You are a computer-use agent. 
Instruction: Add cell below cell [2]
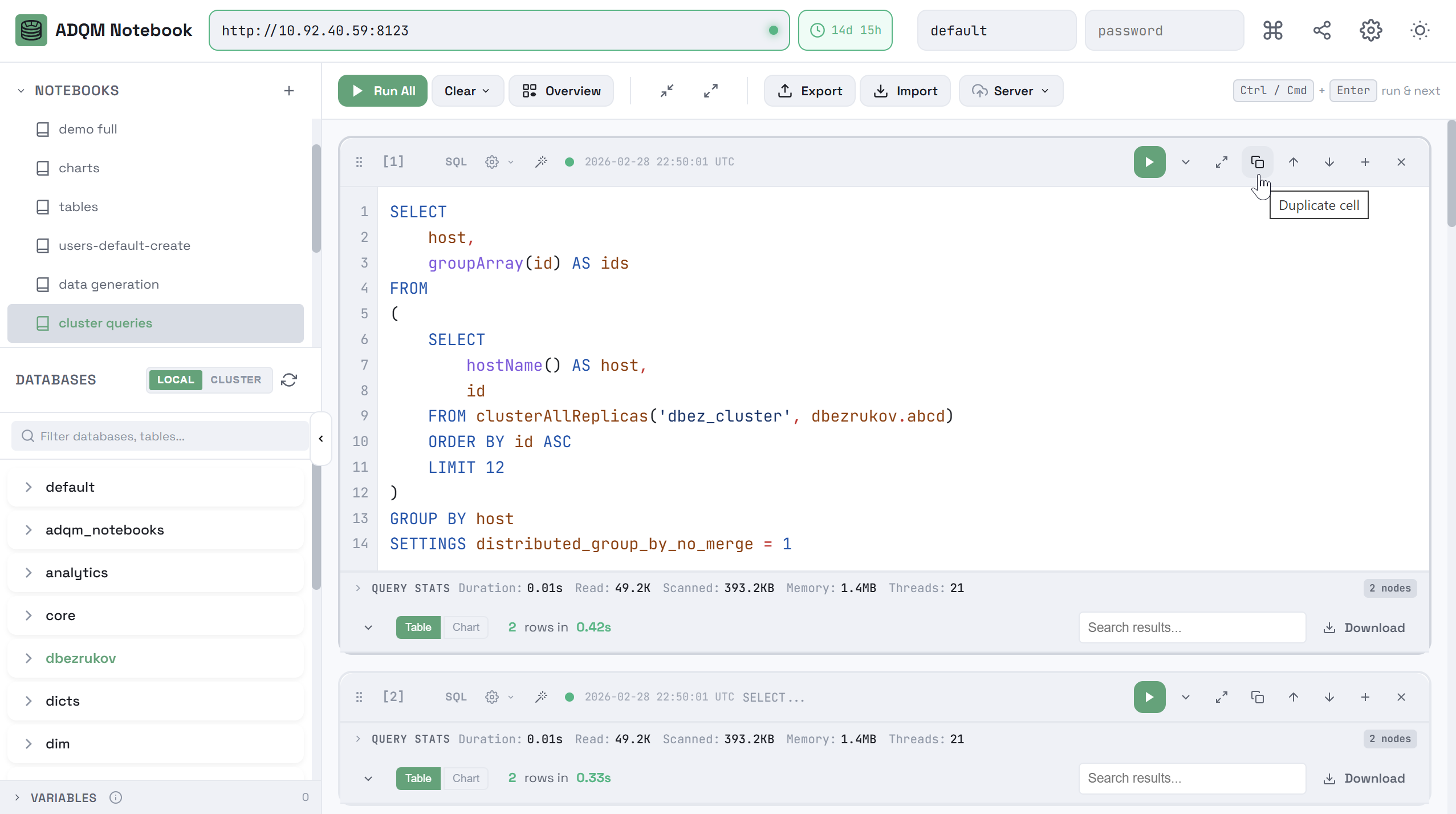tap(1365, 697)
